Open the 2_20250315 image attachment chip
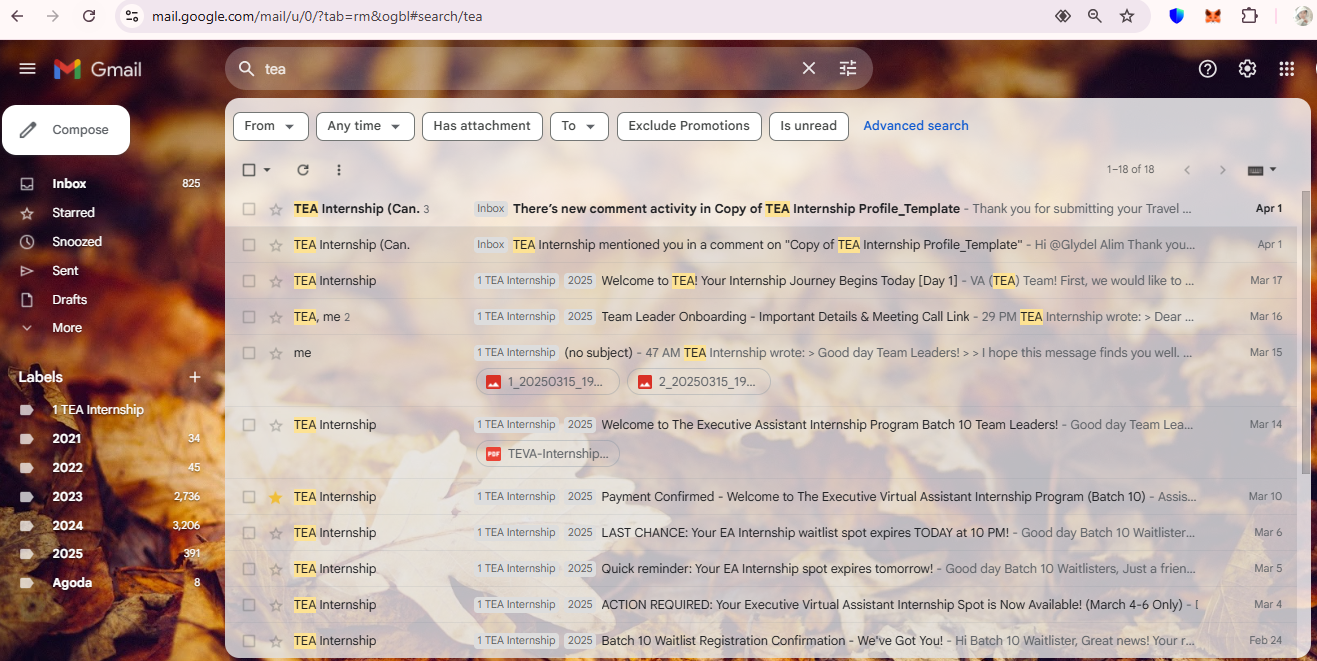The height and width of the screenshot is (661, 1317). [x=698, y=382]
